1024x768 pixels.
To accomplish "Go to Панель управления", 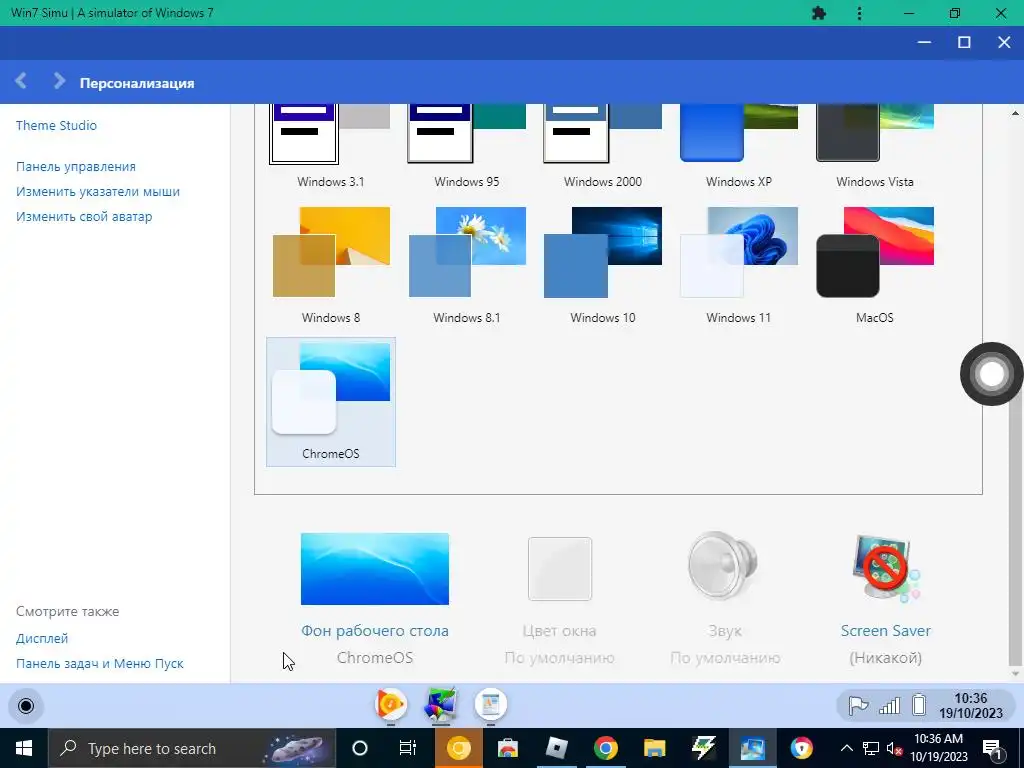I will click(76, 167).
